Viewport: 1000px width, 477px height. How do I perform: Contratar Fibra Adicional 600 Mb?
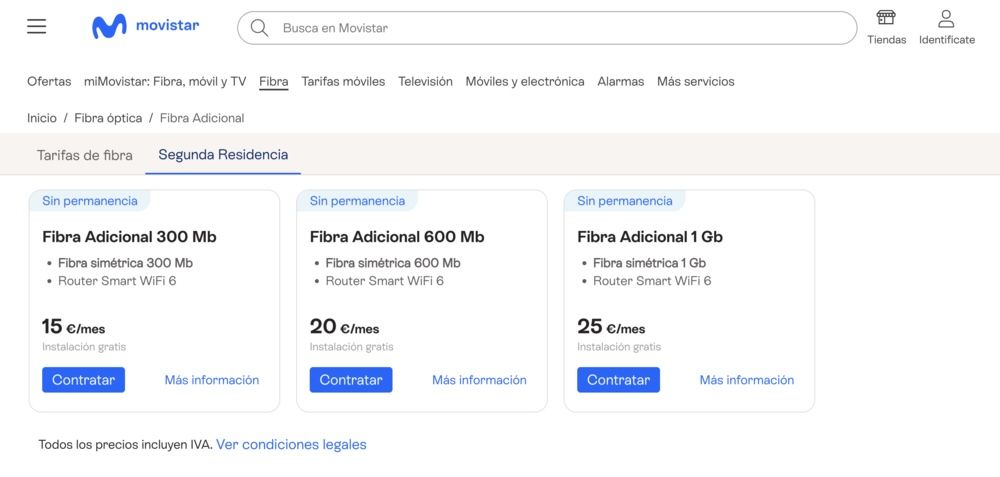[351, 380]
